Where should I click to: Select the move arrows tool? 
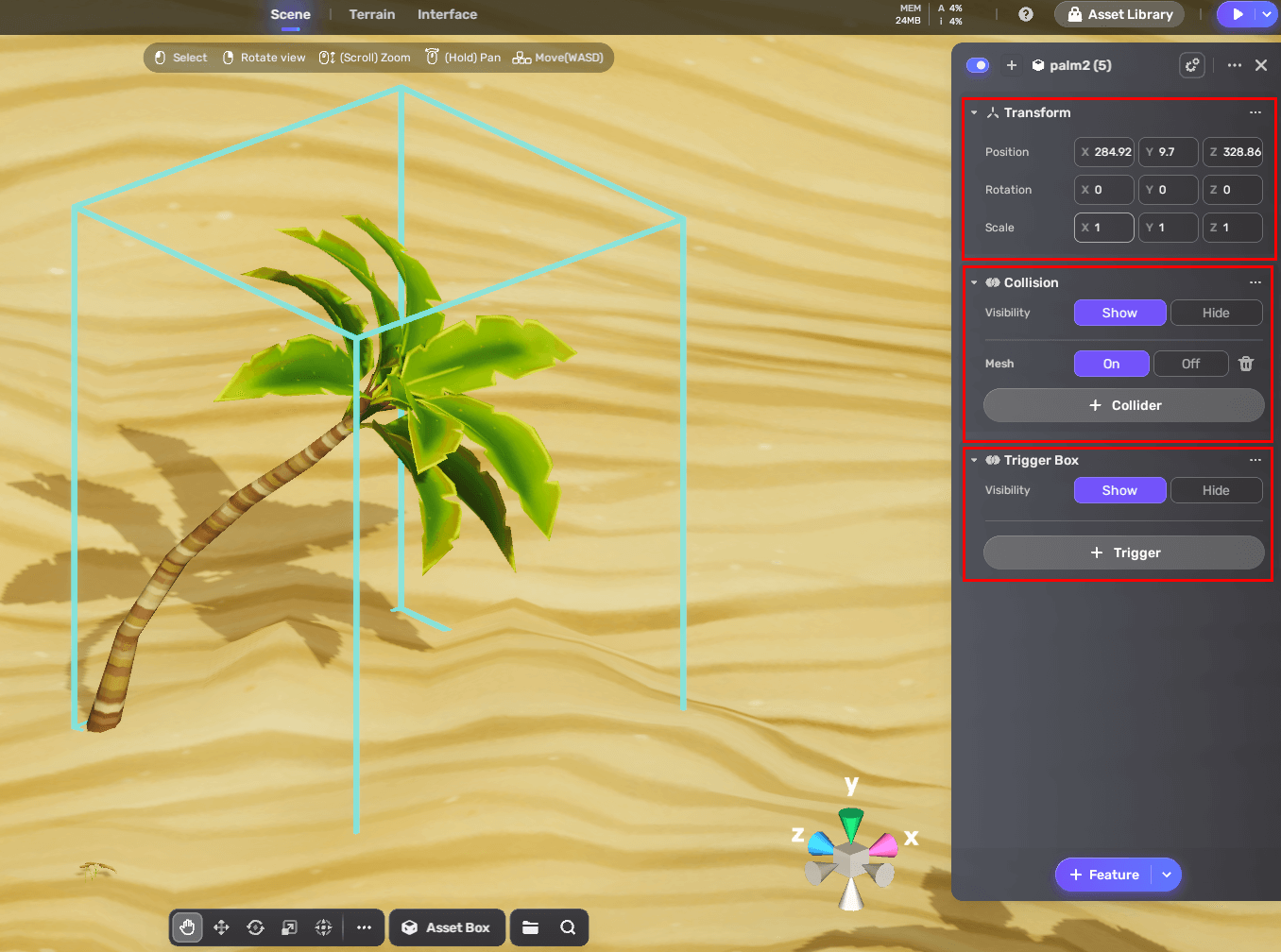(221, 927)
